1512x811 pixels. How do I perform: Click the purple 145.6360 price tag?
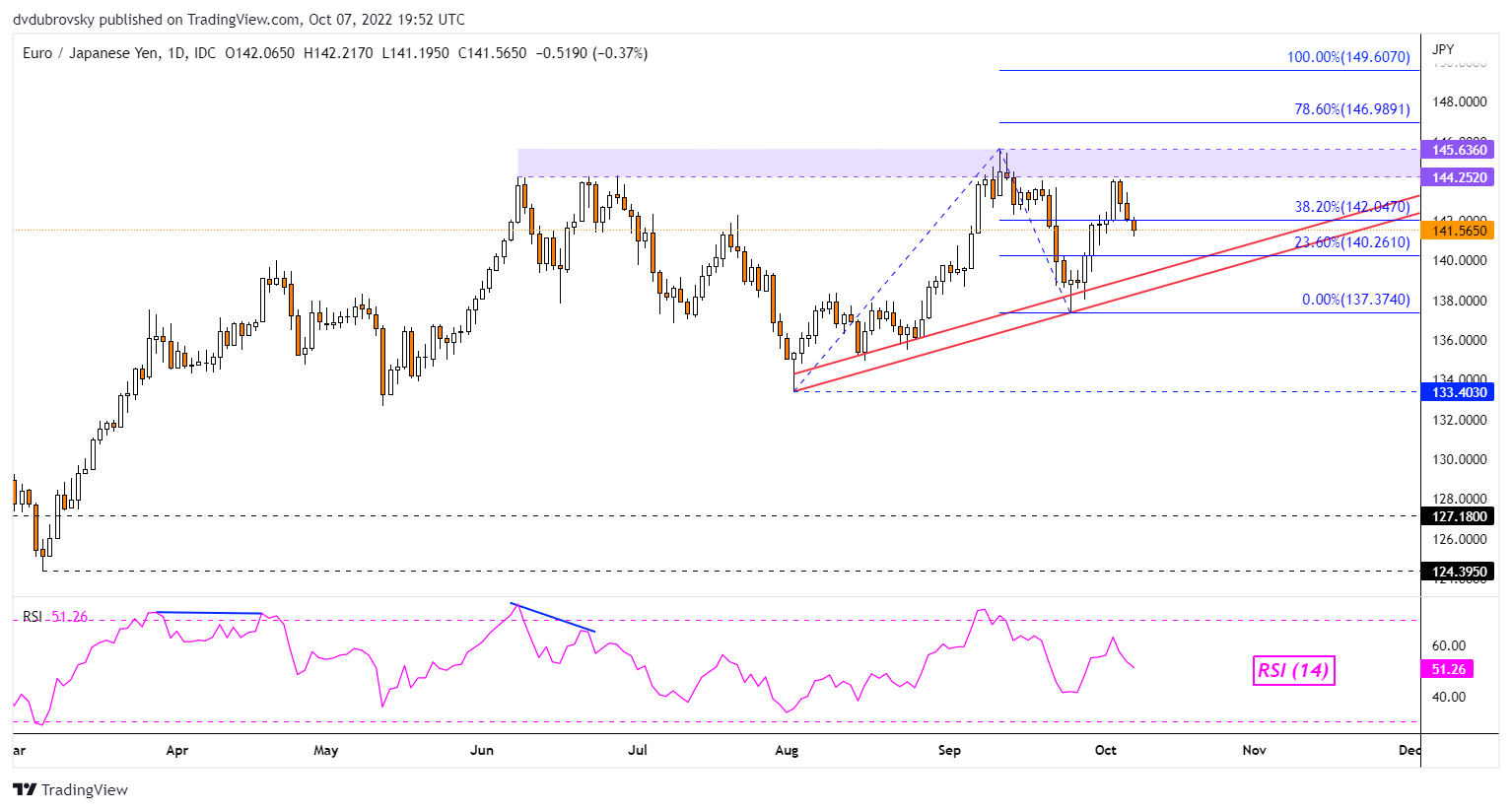click(1459, 150)
